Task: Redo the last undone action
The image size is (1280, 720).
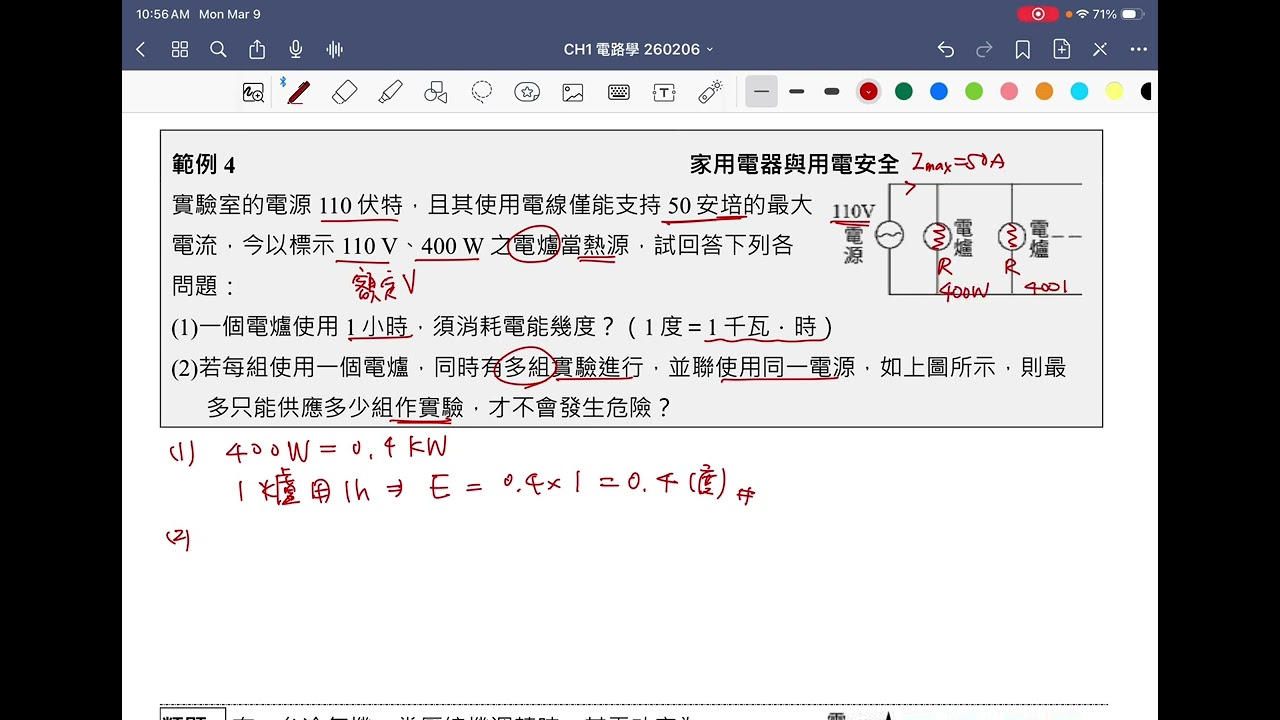Action: (984, 49)
